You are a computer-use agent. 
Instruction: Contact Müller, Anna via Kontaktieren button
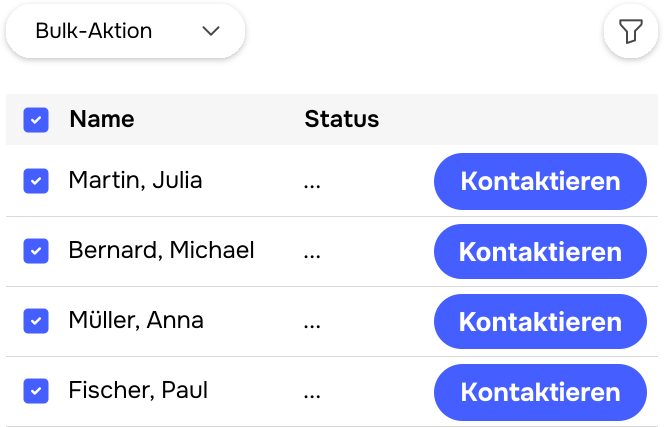point(540,322)
